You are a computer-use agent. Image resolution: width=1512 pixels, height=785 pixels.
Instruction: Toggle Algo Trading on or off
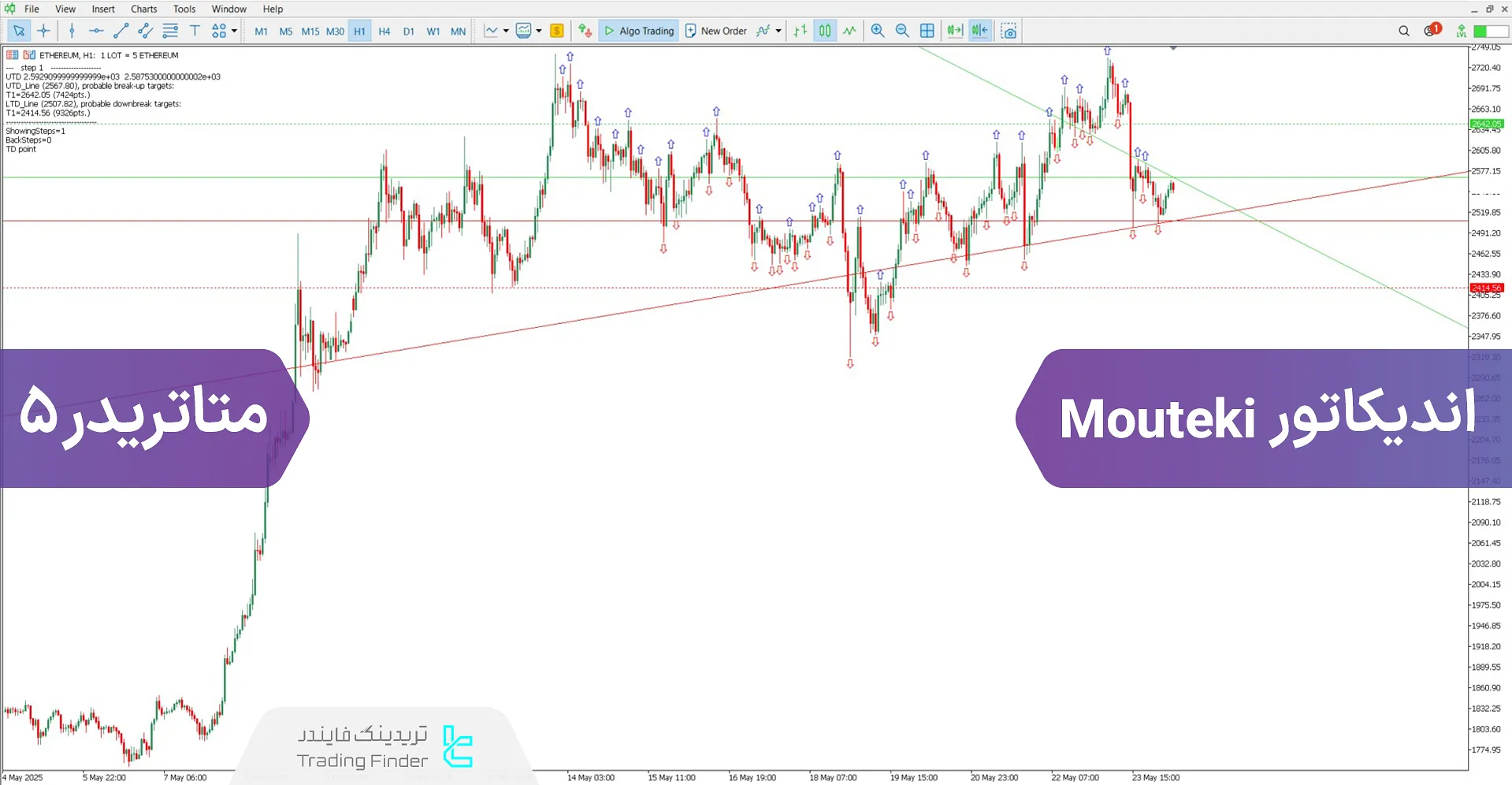[638, 31]
